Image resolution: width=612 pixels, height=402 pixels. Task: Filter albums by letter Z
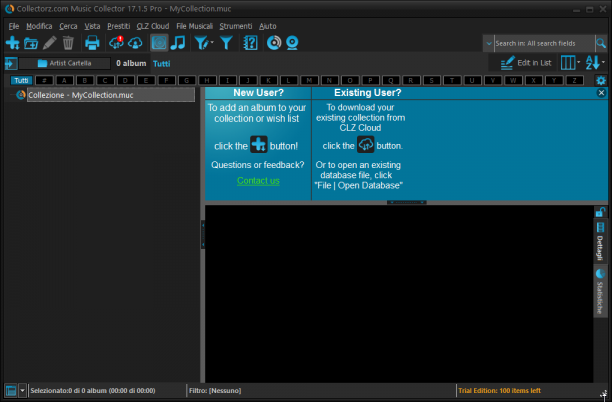click(x=574, y=80)
